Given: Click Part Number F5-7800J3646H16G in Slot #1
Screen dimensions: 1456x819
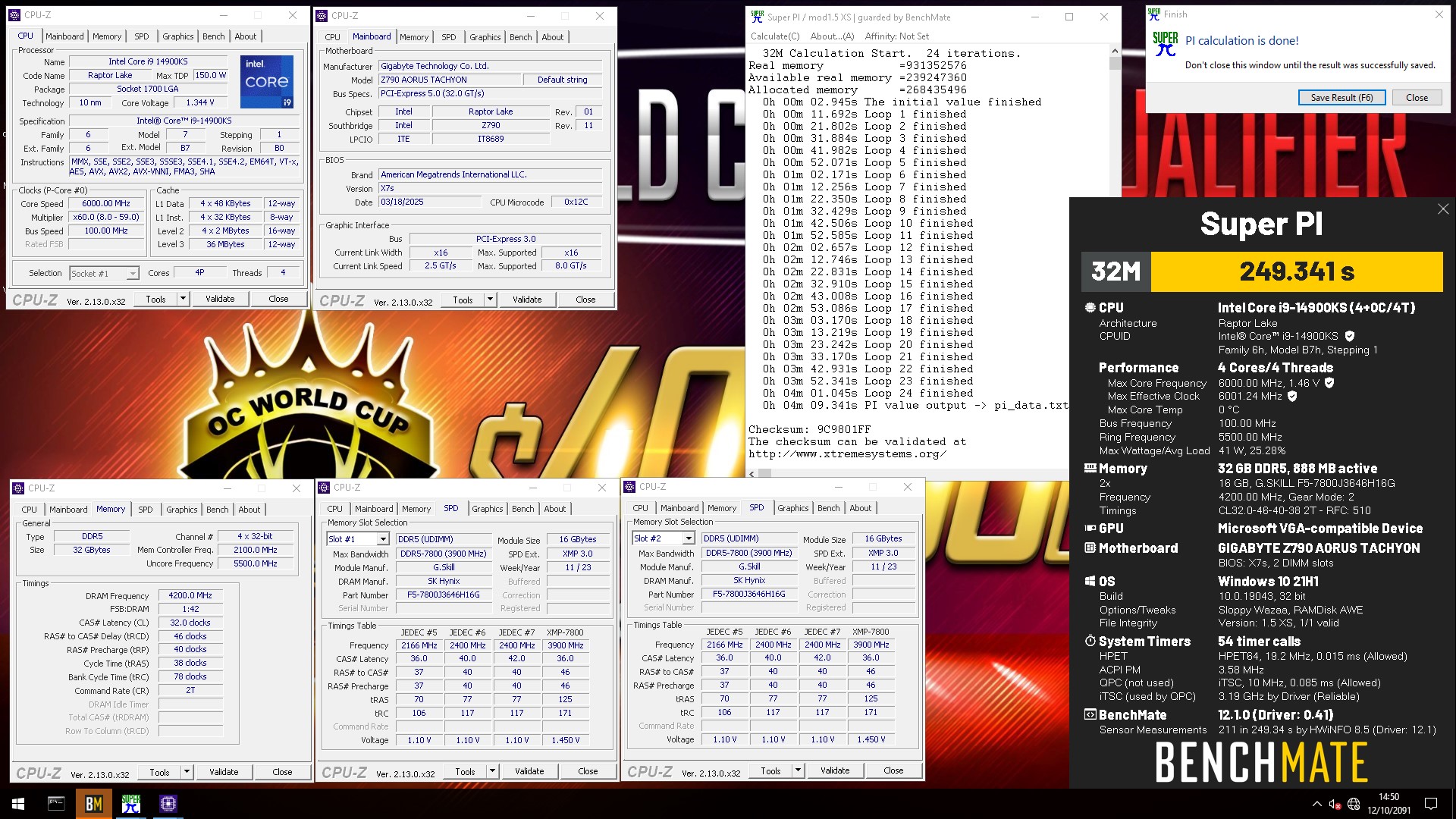Looking at the screenshot, I should coord(444,595).
